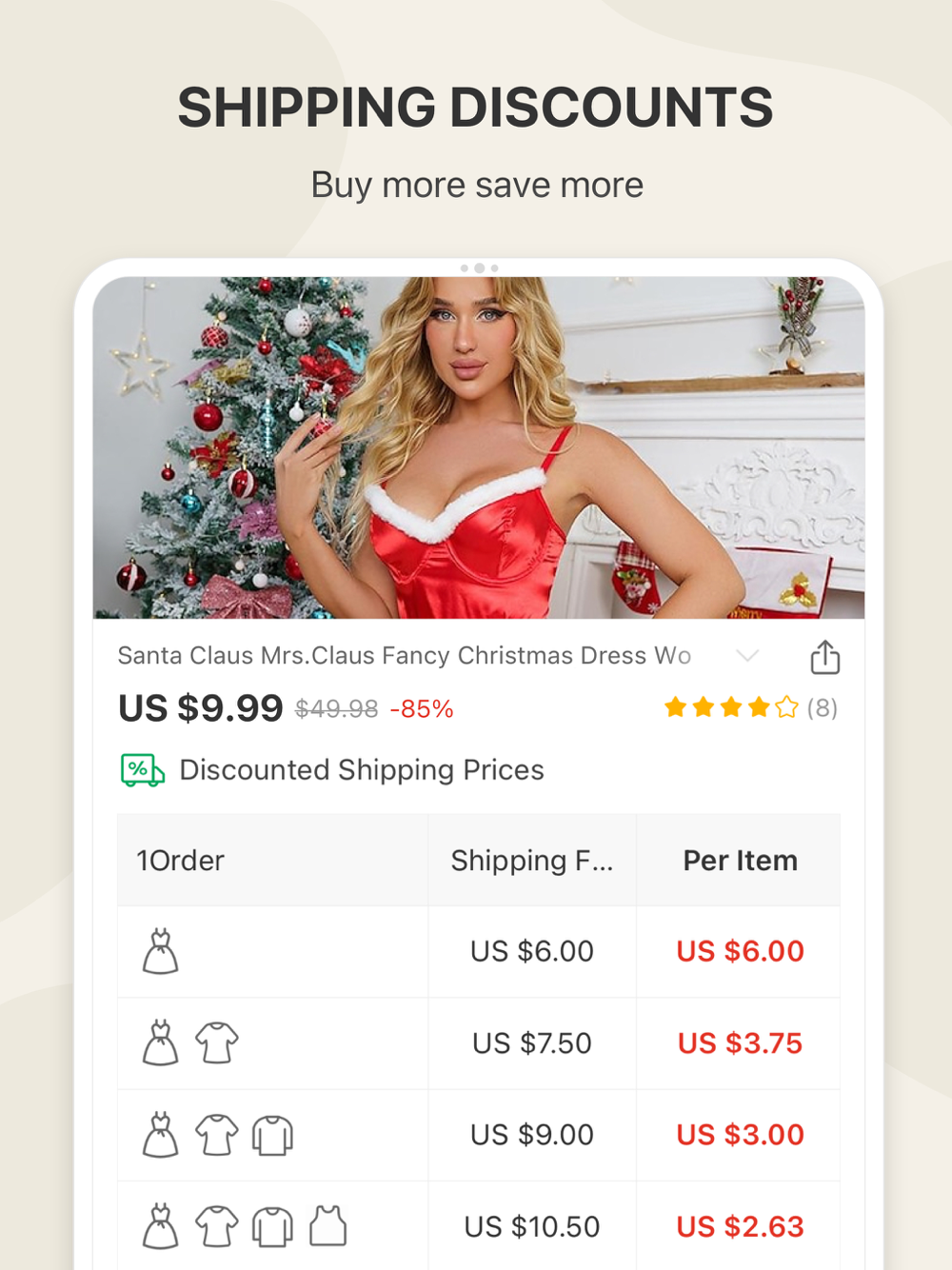Select the Per Item column header
This screenshot has width=952, height=1270.
pyautogui.click(x=740, y=861)
